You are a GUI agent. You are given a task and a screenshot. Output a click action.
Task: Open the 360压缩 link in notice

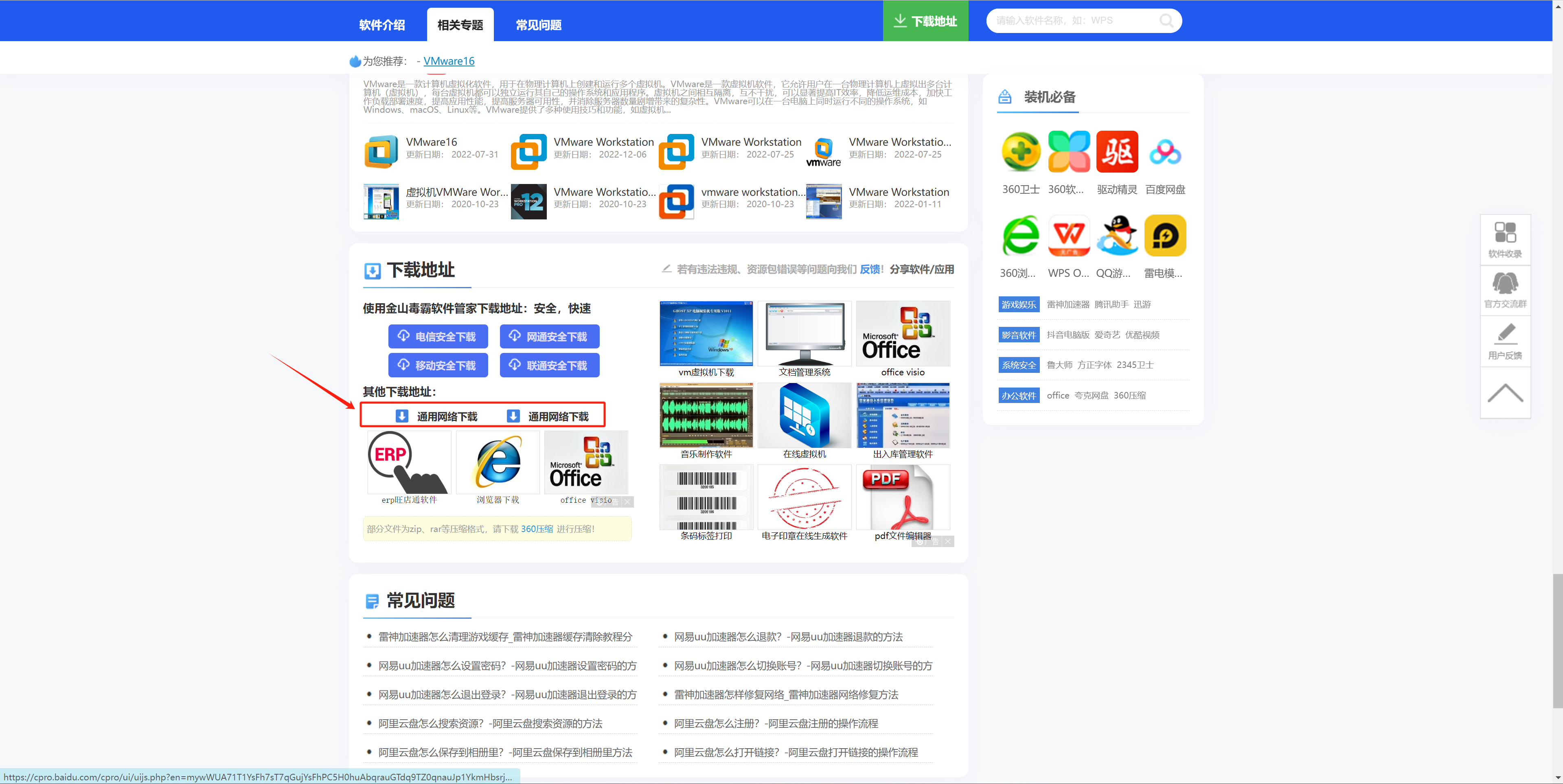tap(537, 529)
